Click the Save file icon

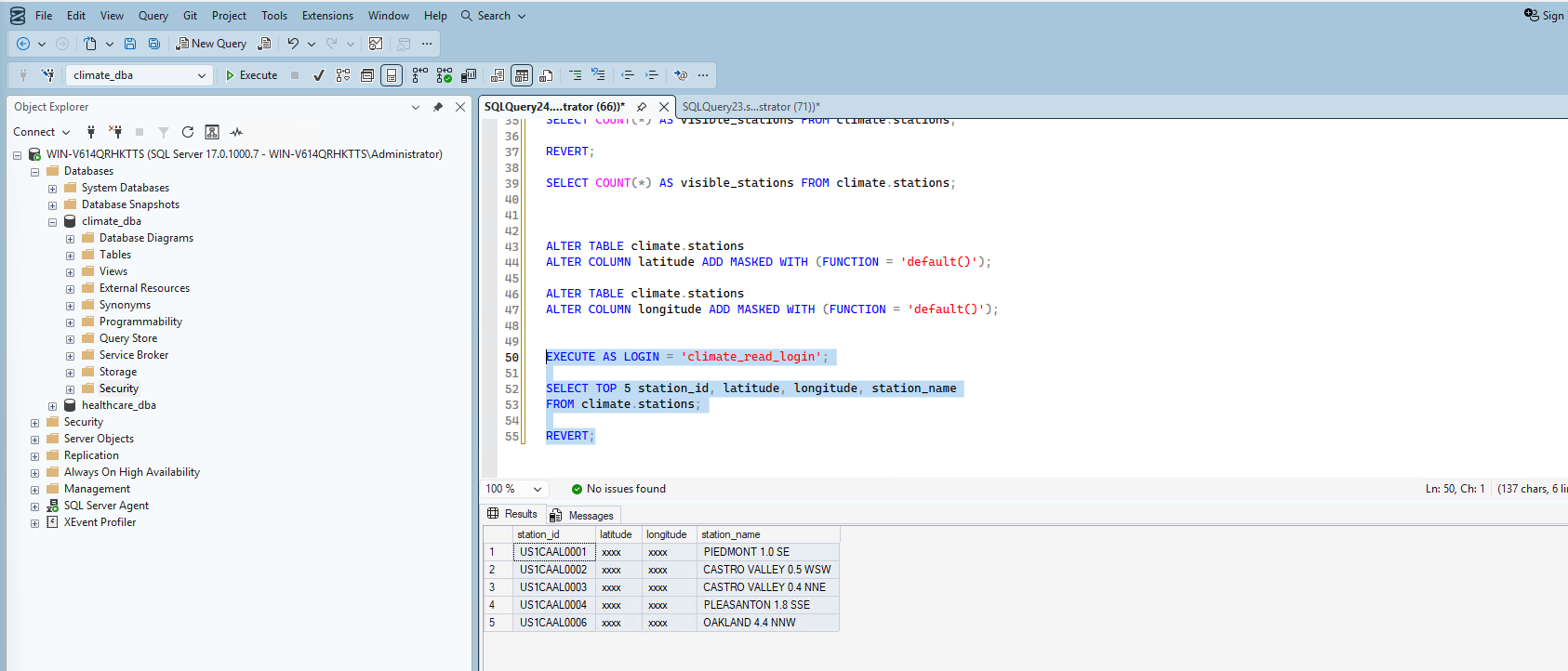tap(130, 44)
